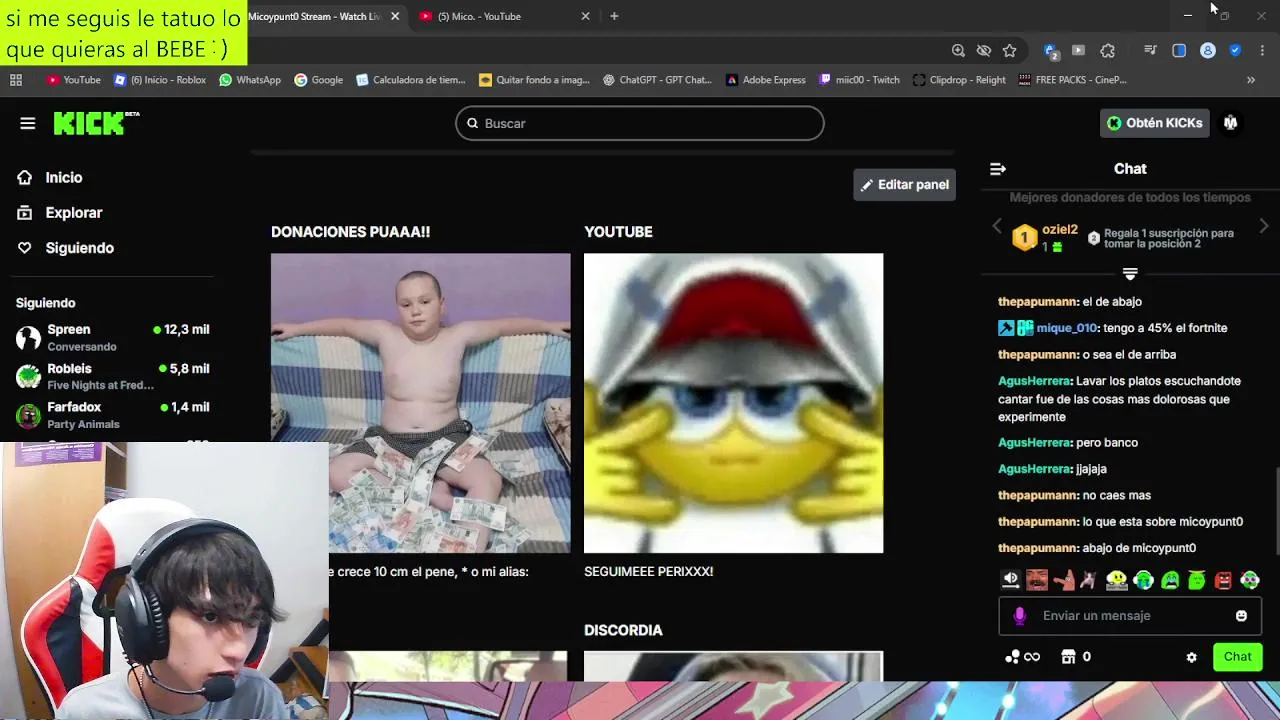
Task: Click the crossed-eye tracking protection icon
Action: 984,50
